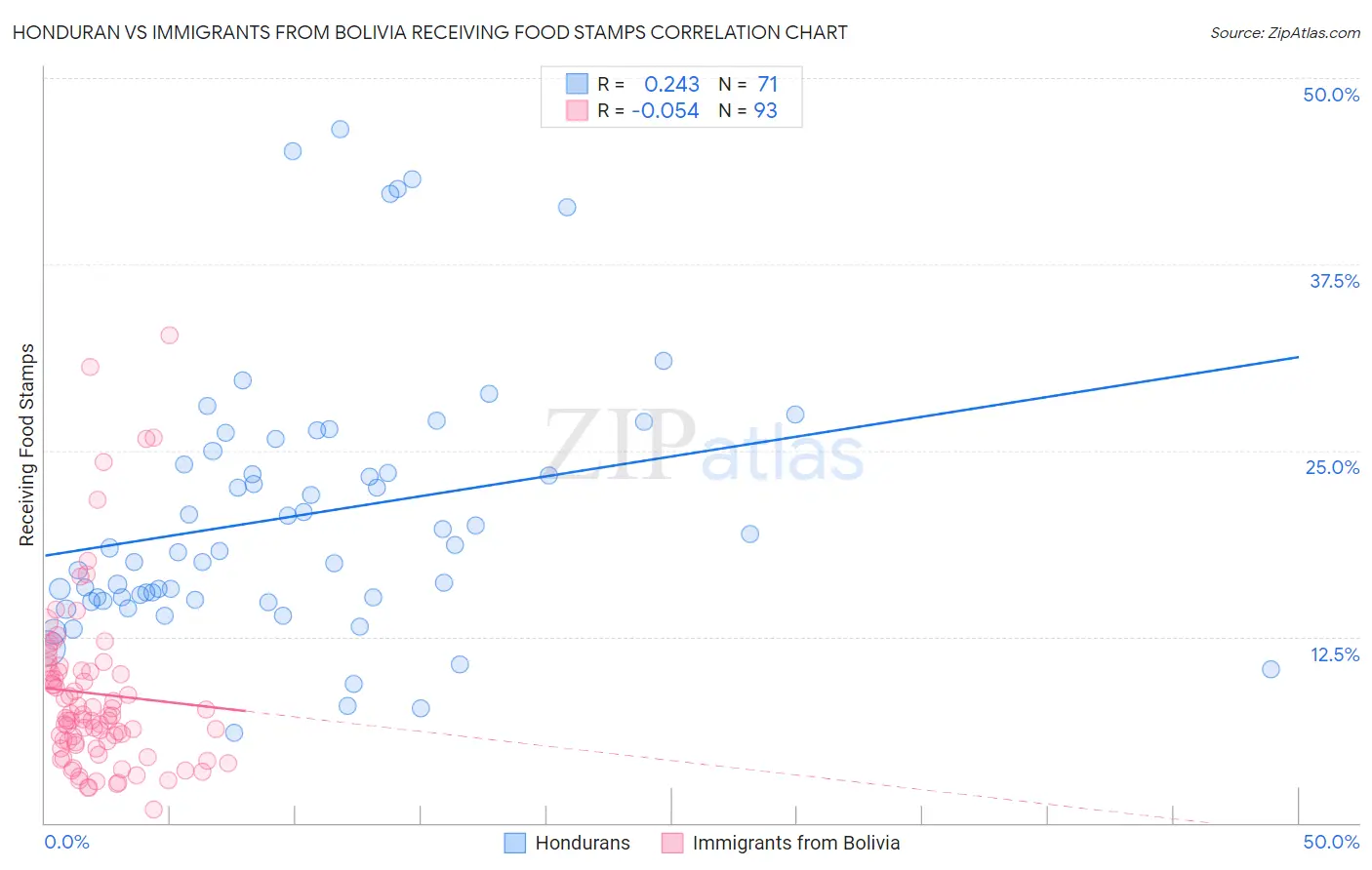Click the Hondurans legend label

(583, 843)
